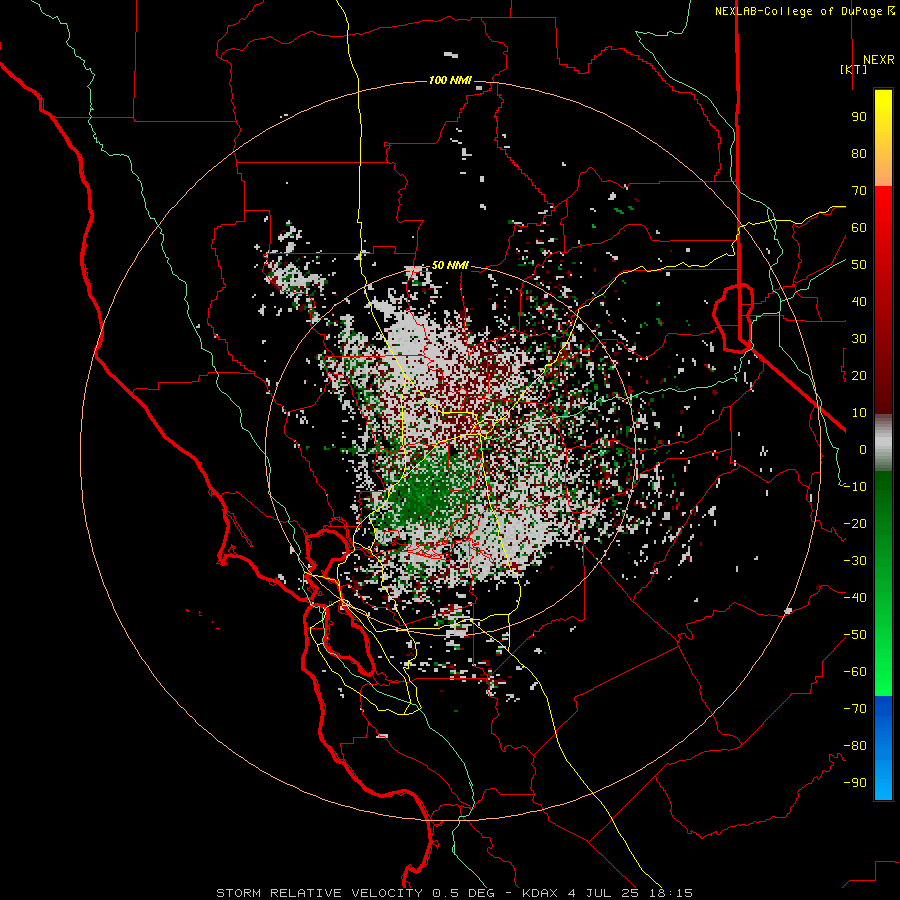The height and width of the screenshot is (900, 900).
Task: Click the 80 value on the velocity scale
Action: pyautogui.click(x=859, y=153)
